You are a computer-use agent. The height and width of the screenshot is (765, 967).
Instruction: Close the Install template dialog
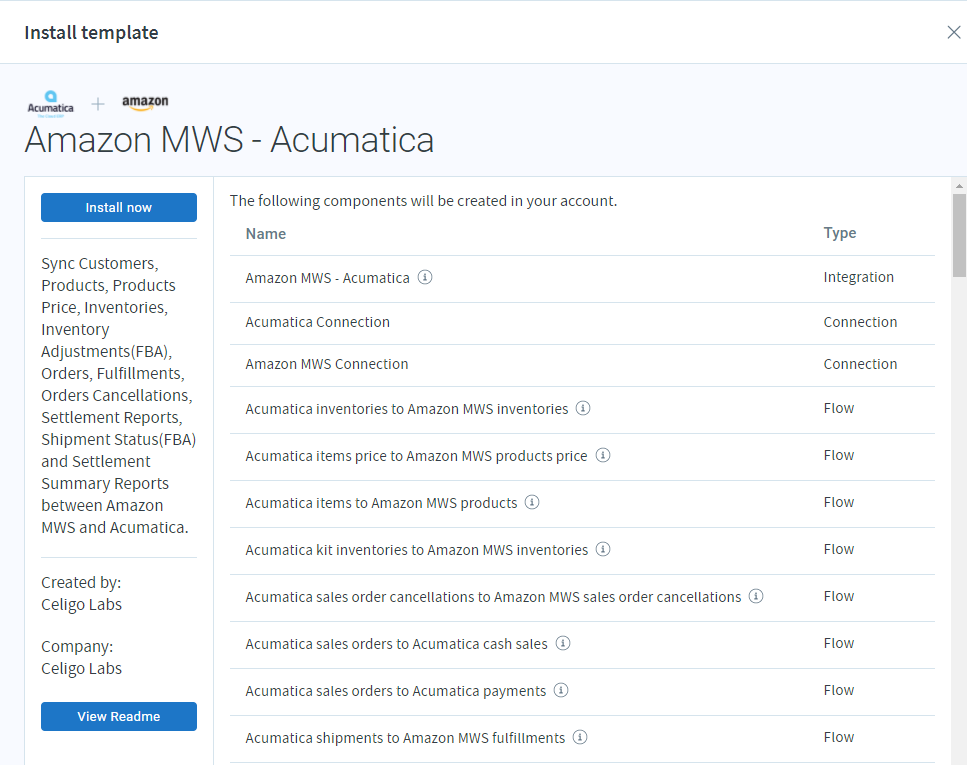click(953, 32)
